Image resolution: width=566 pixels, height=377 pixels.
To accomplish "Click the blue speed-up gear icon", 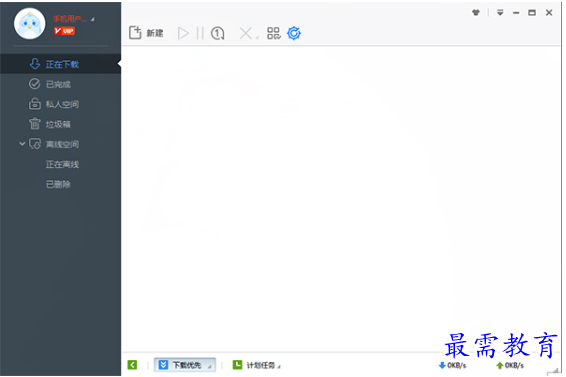I will [294, 33].
